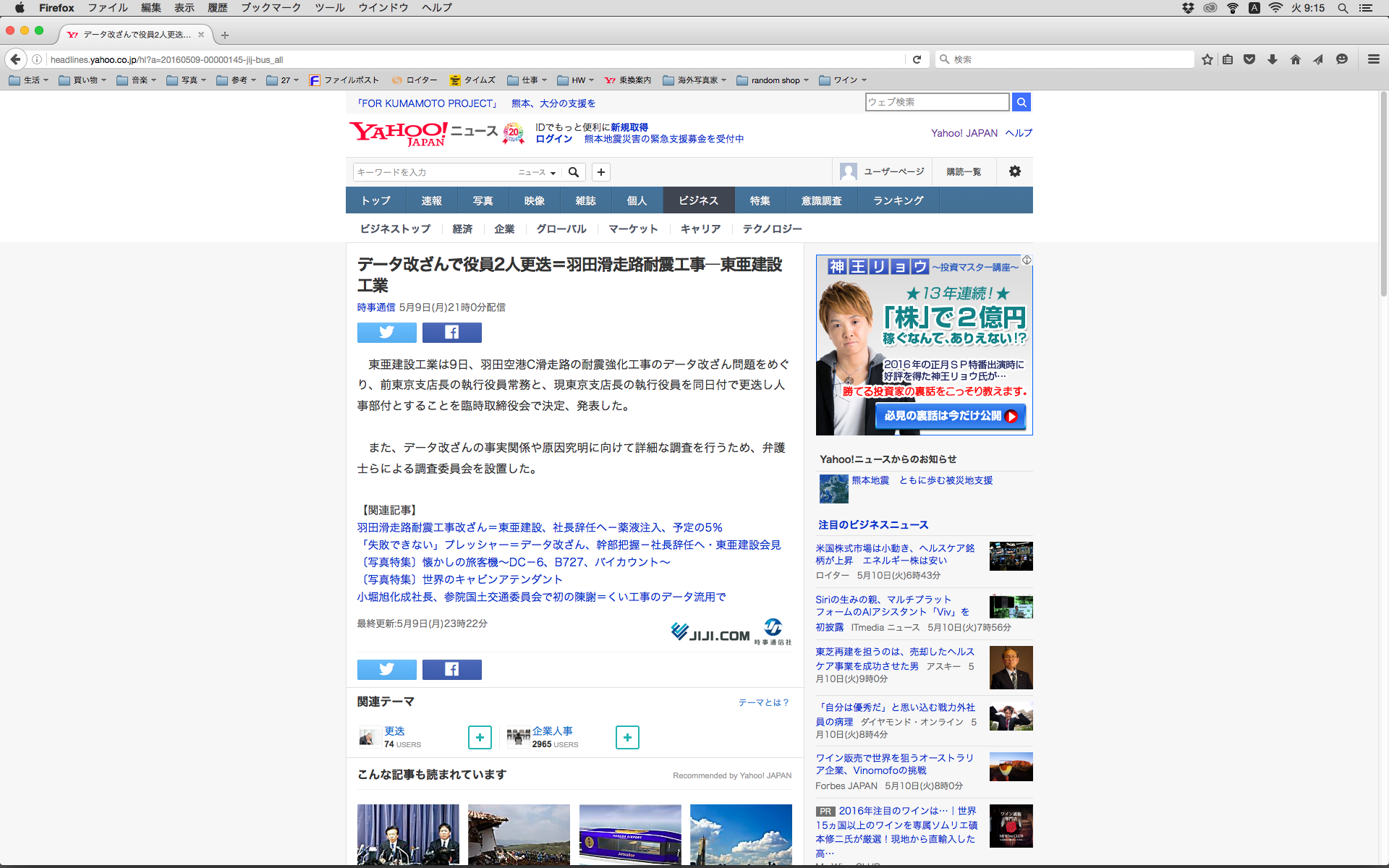Open the ブックマーク menu in menu bar

(271, 8)
